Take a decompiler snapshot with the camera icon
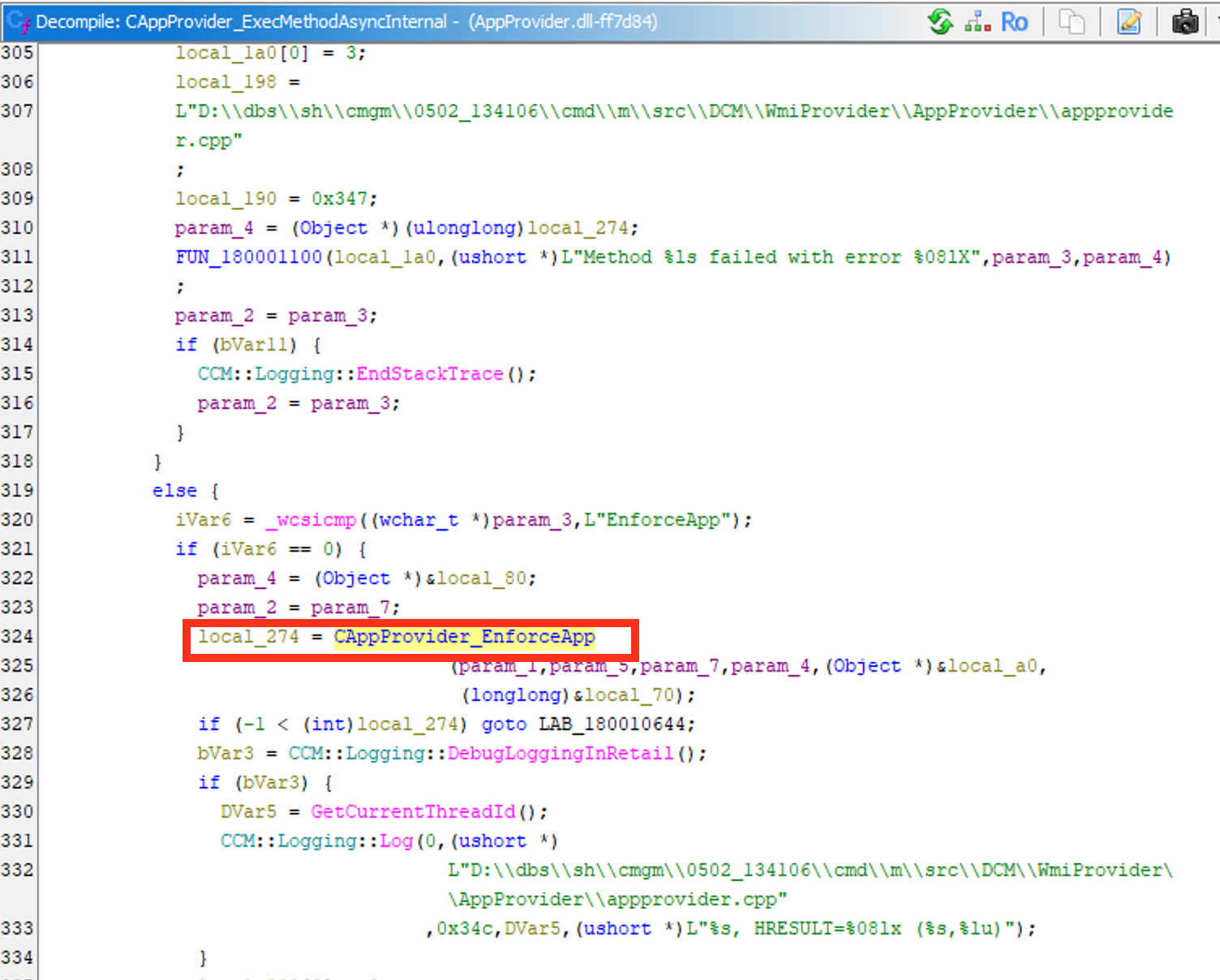Image resolution: width=1220 pixels, height=980 pixels. pyautogui.click(x=1185, y=21)
